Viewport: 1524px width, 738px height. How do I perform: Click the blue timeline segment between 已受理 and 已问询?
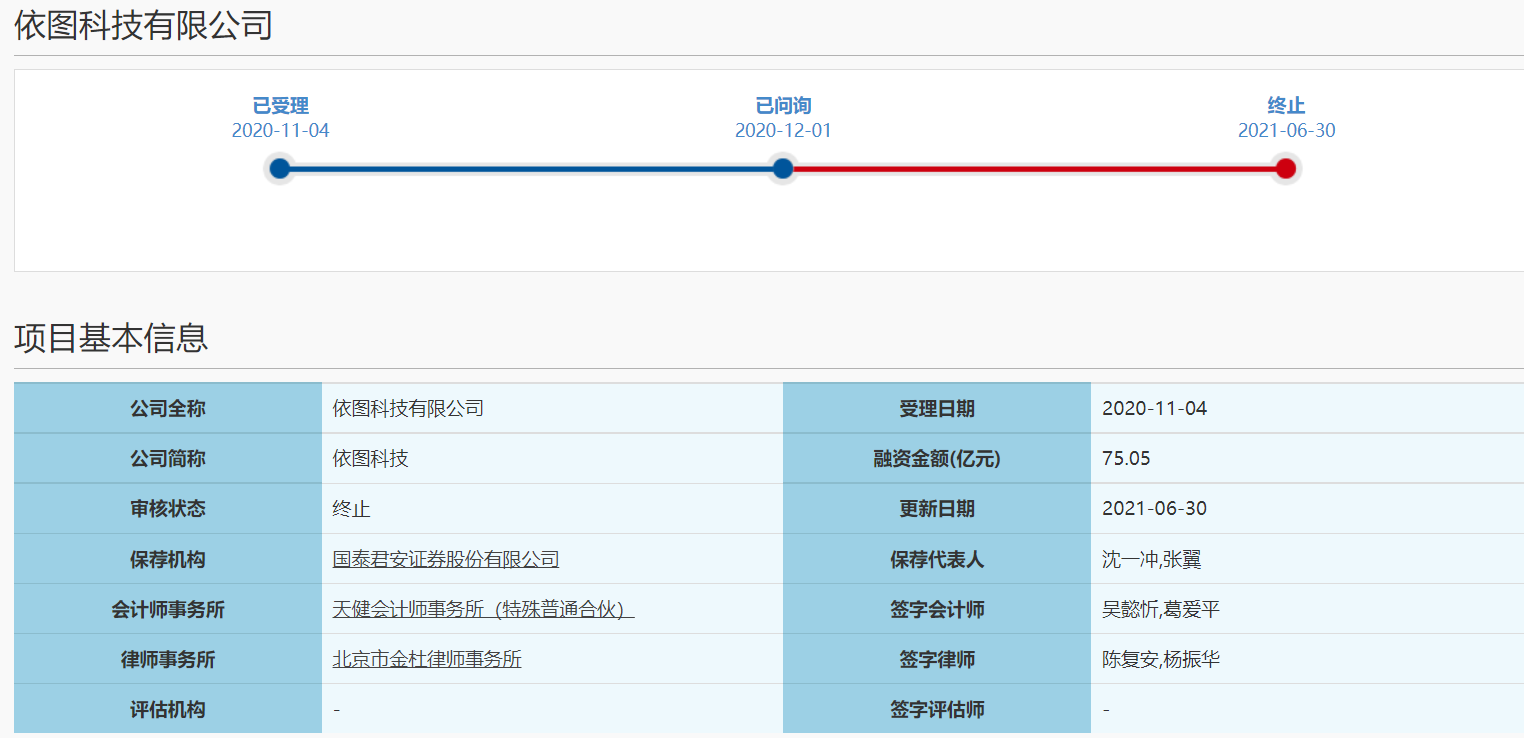point(531,168)
